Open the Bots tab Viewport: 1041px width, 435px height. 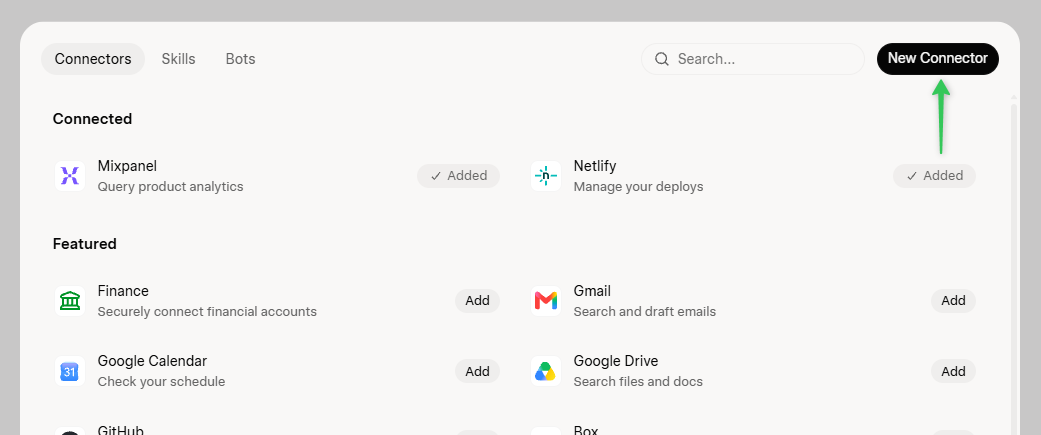pos(240,59)
